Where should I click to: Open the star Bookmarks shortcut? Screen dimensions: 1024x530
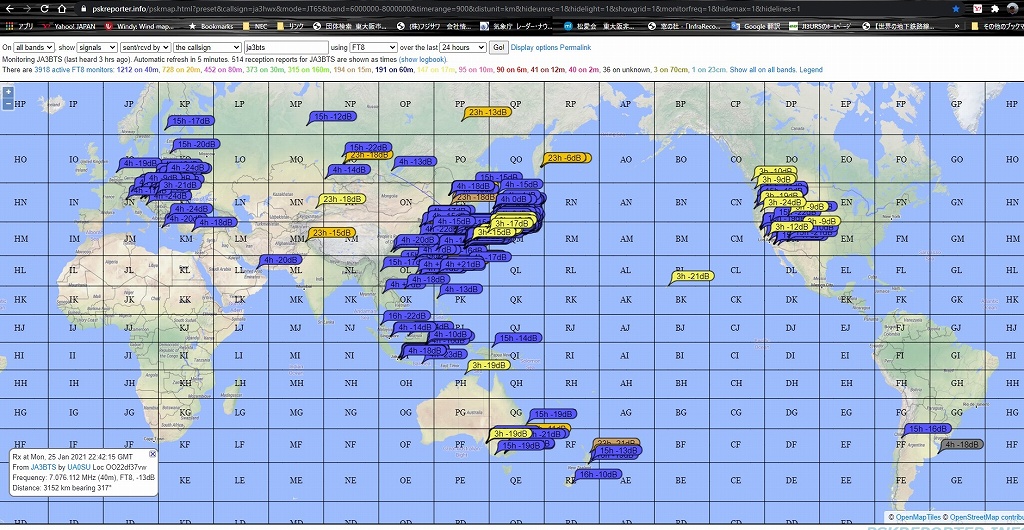point(211,26)
